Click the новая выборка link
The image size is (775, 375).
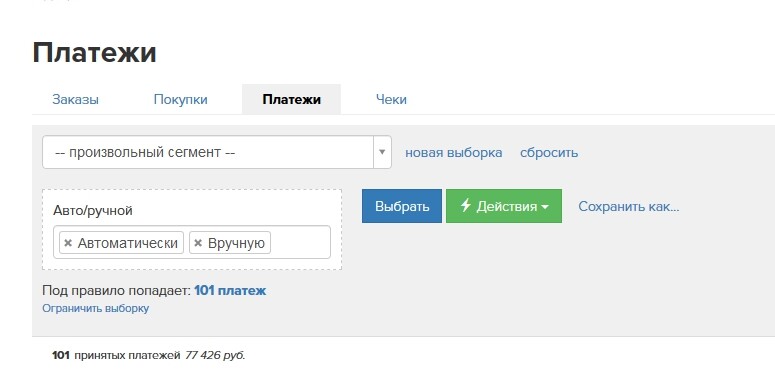pyautogui.click(x=454, y=153)
